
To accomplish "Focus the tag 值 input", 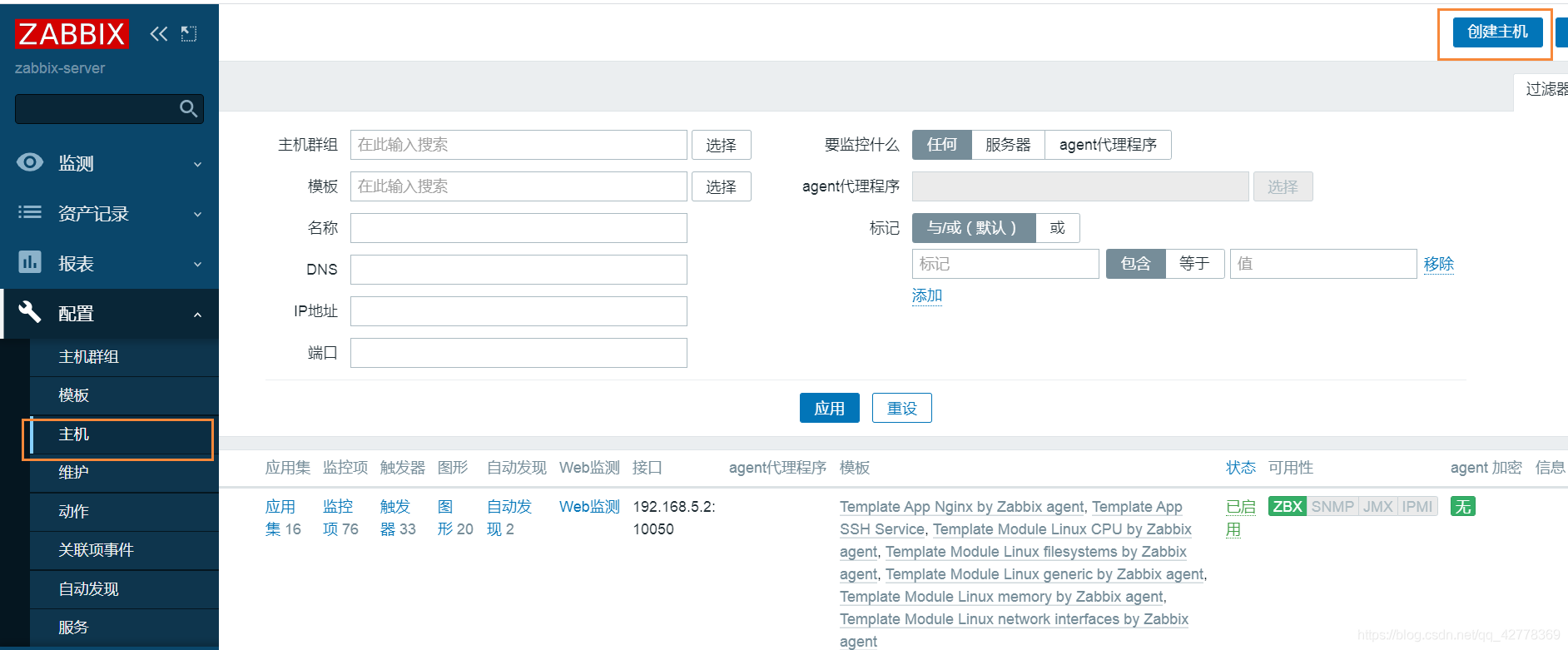I will [x=1323, y=264].
